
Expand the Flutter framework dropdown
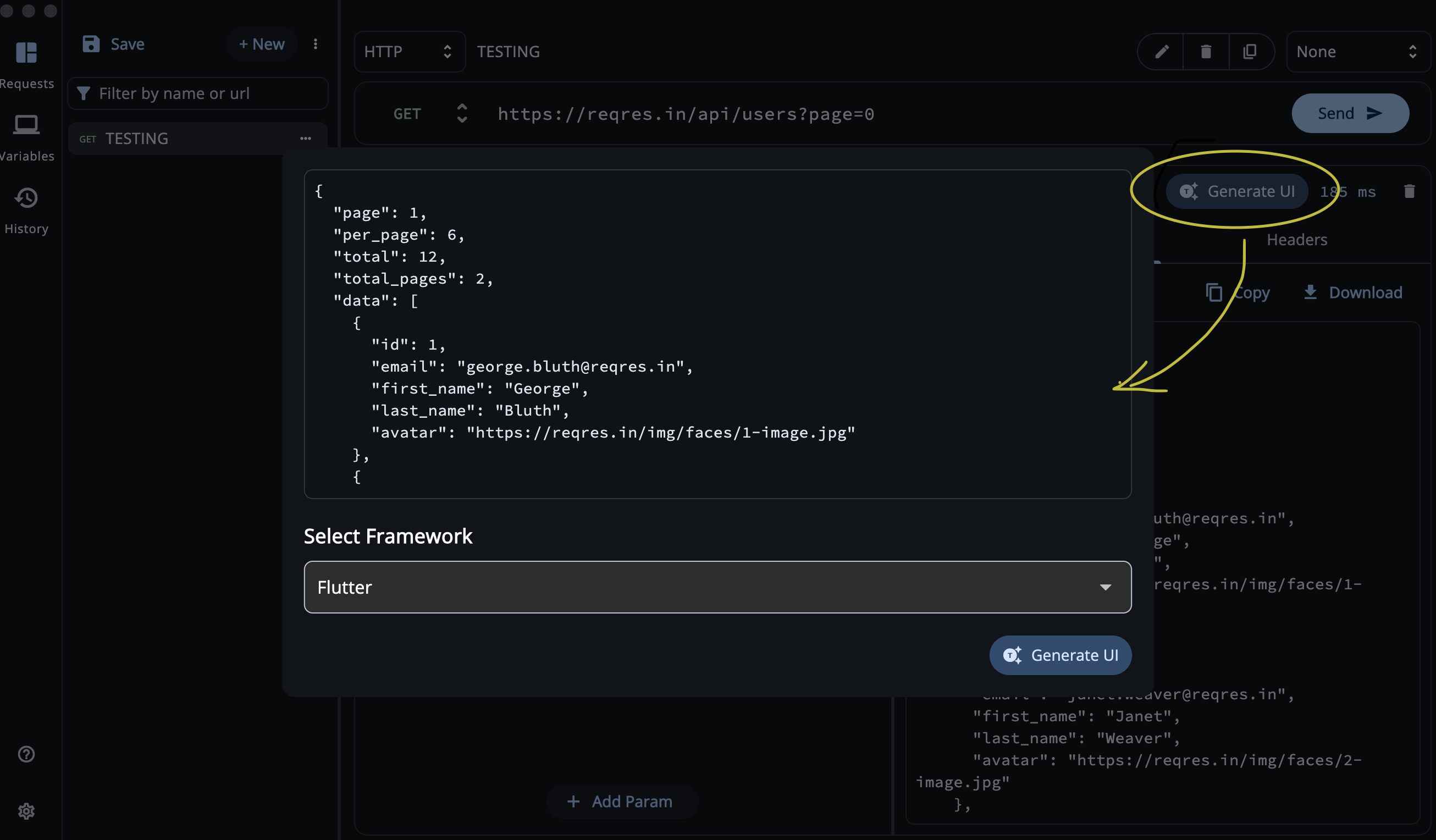click(717, 587)
